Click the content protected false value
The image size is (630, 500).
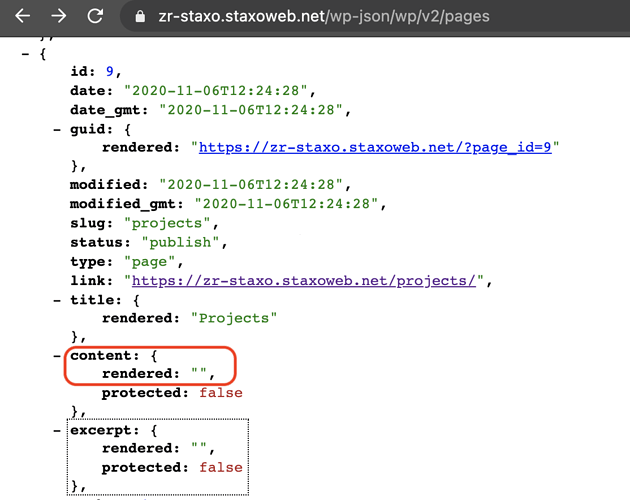pos(220,393)
